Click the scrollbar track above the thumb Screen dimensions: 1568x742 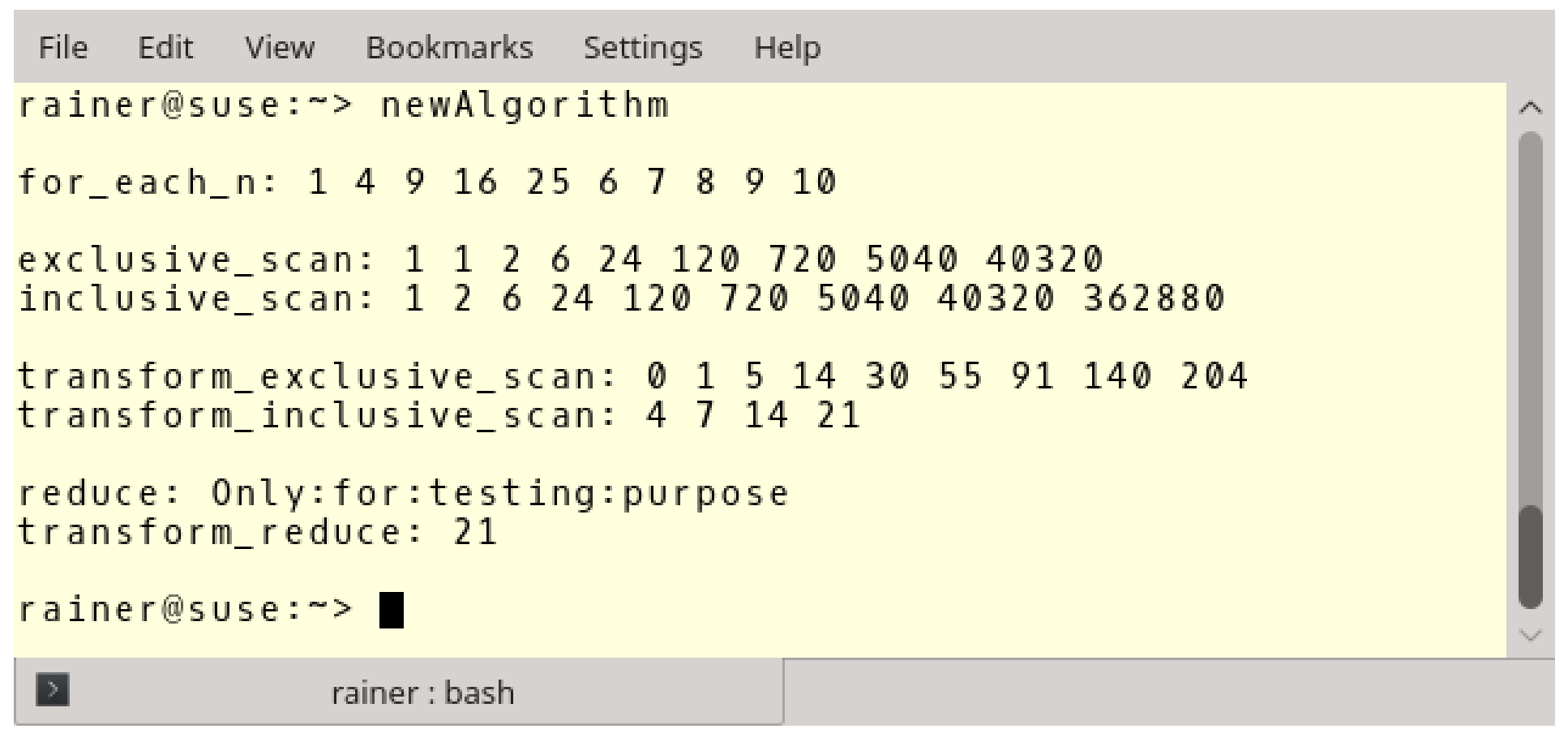1531,318
